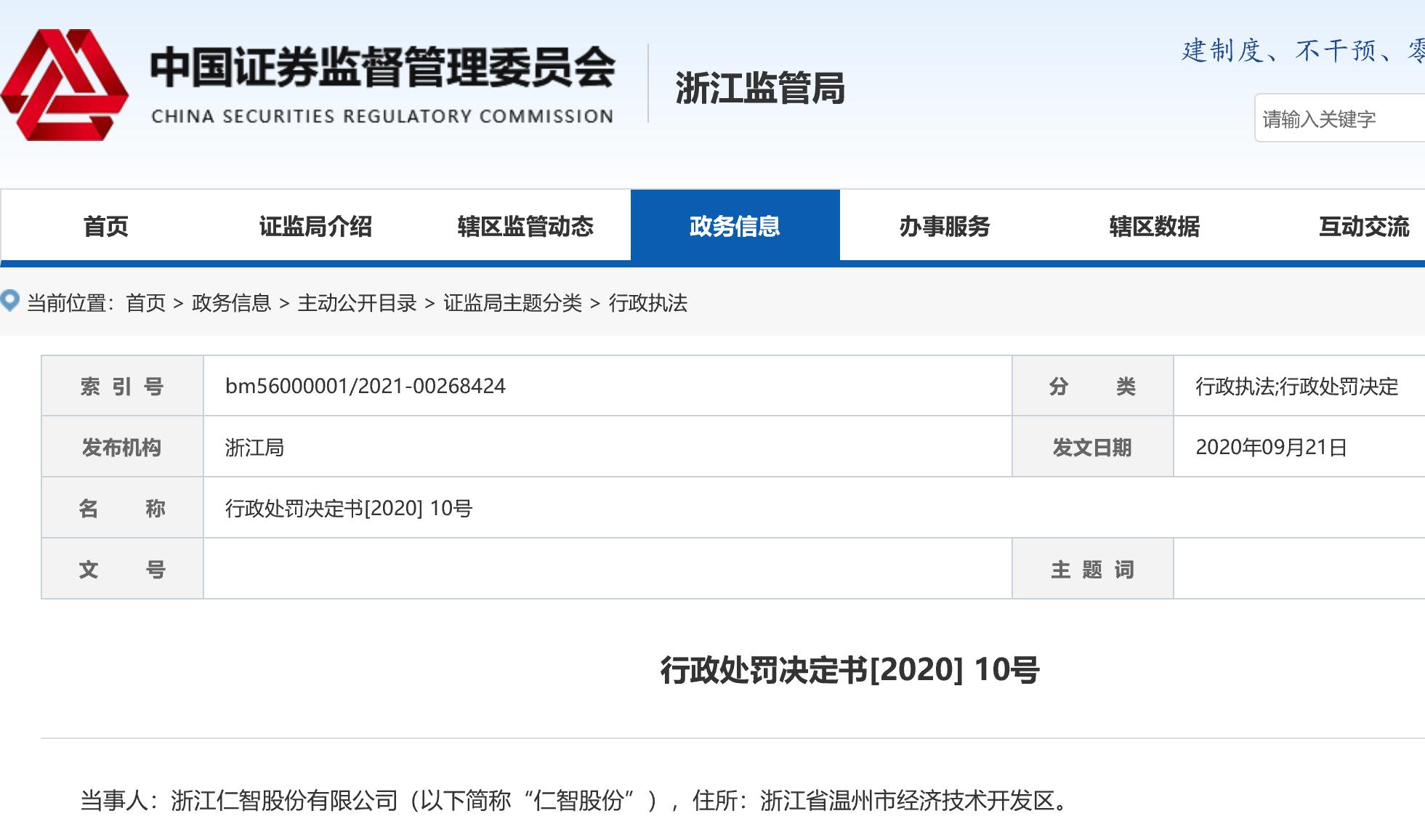Click the location pin icon in breadcrumb

click(9, 301)
